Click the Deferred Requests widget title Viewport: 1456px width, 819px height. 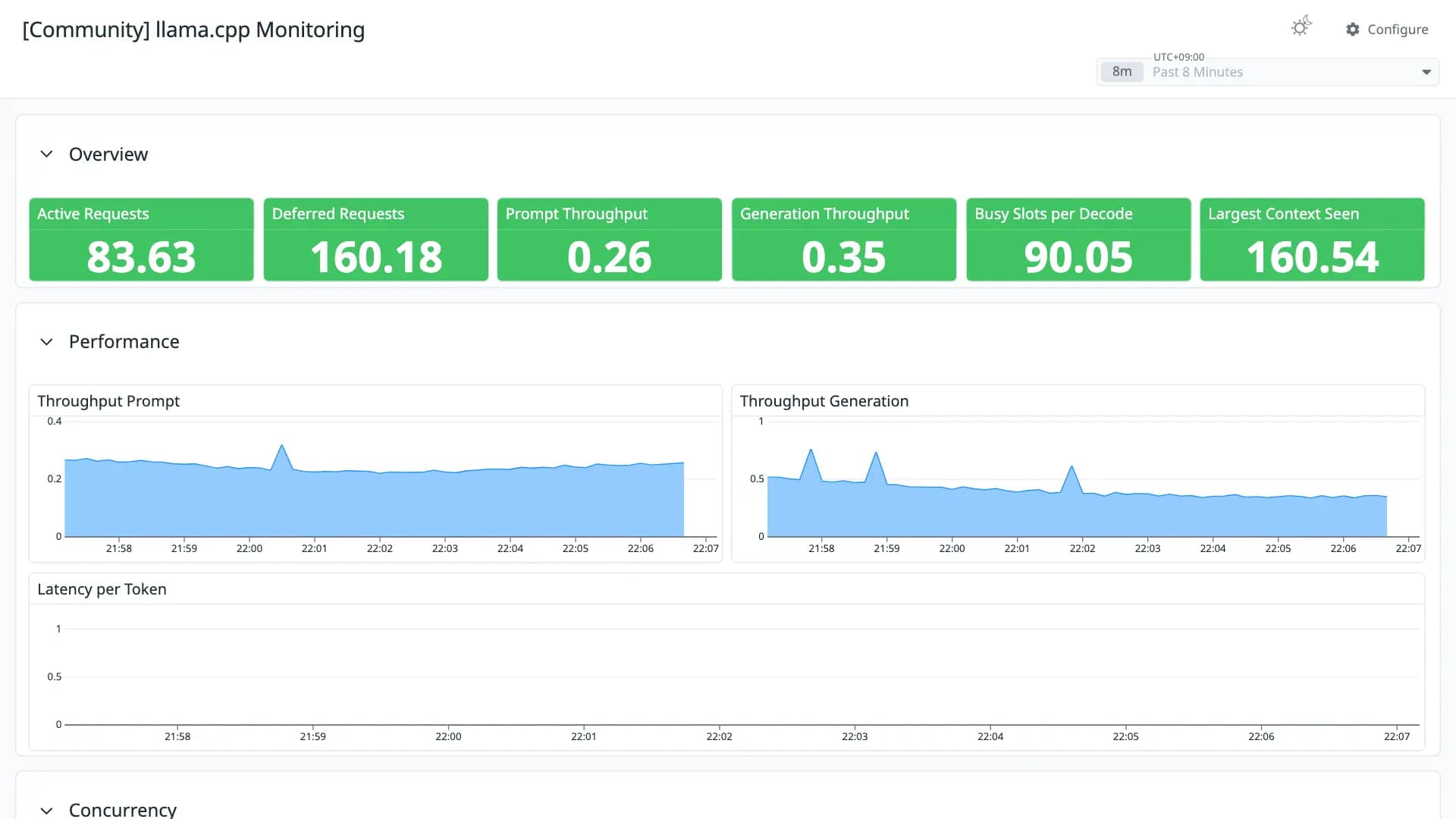point(338,214)
